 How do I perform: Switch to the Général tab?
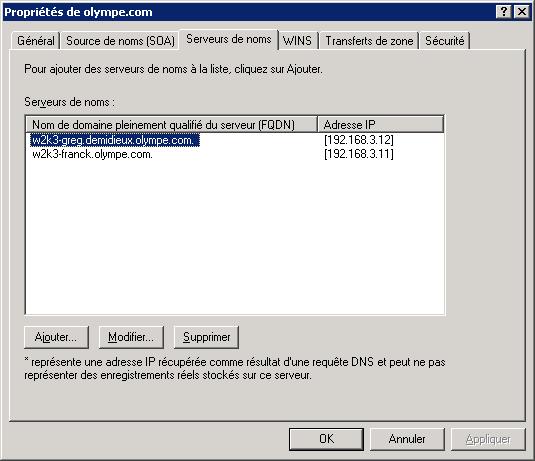pyautogui.click(x=35, y=41)
